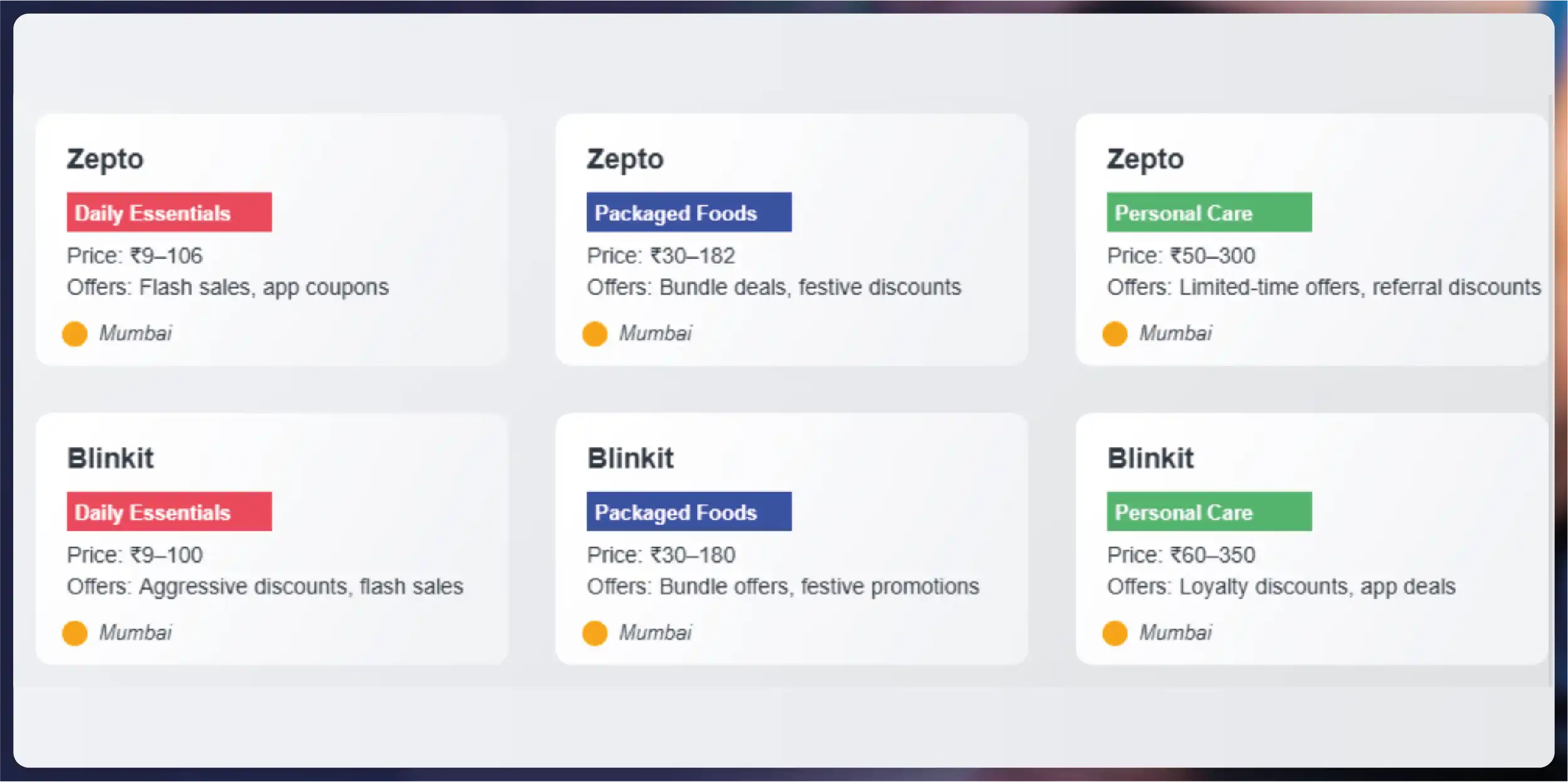The image size is (1568, 782).
Task: Select Zepto's red Daily Essentials tag
Action: pyautogui.click(x=169, y=212)
